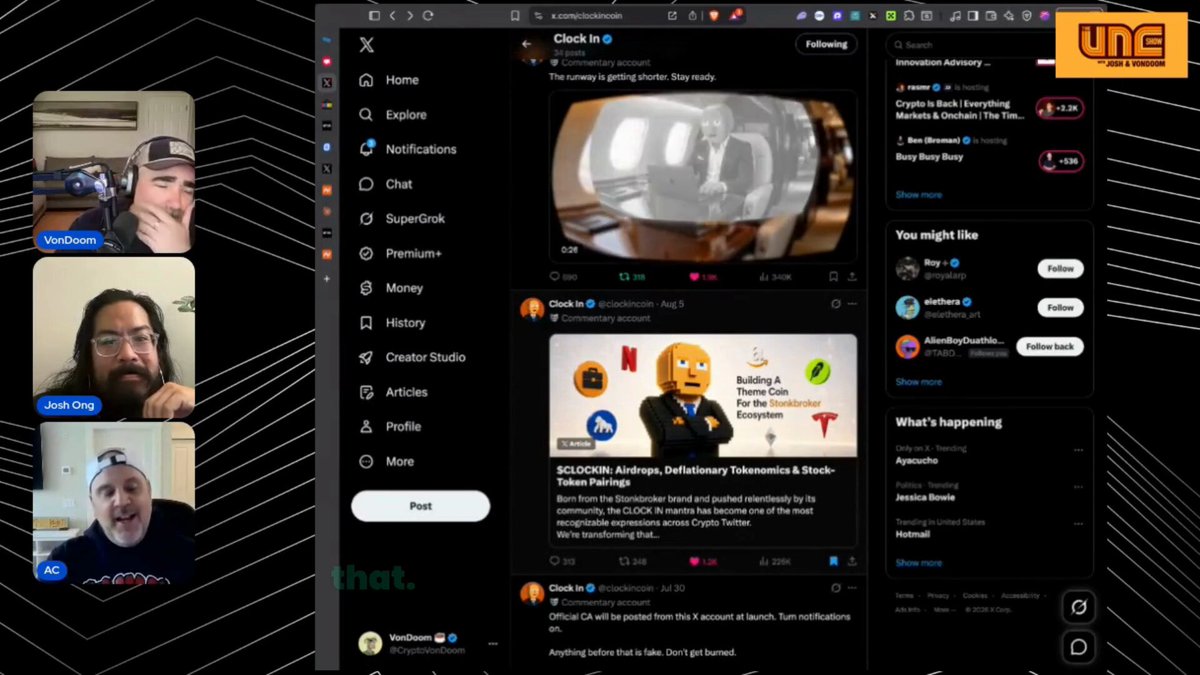Click the Creator Studio play icon
Image resolution: width=1200 pixels, height=675 pixels.
coord(366,357)
